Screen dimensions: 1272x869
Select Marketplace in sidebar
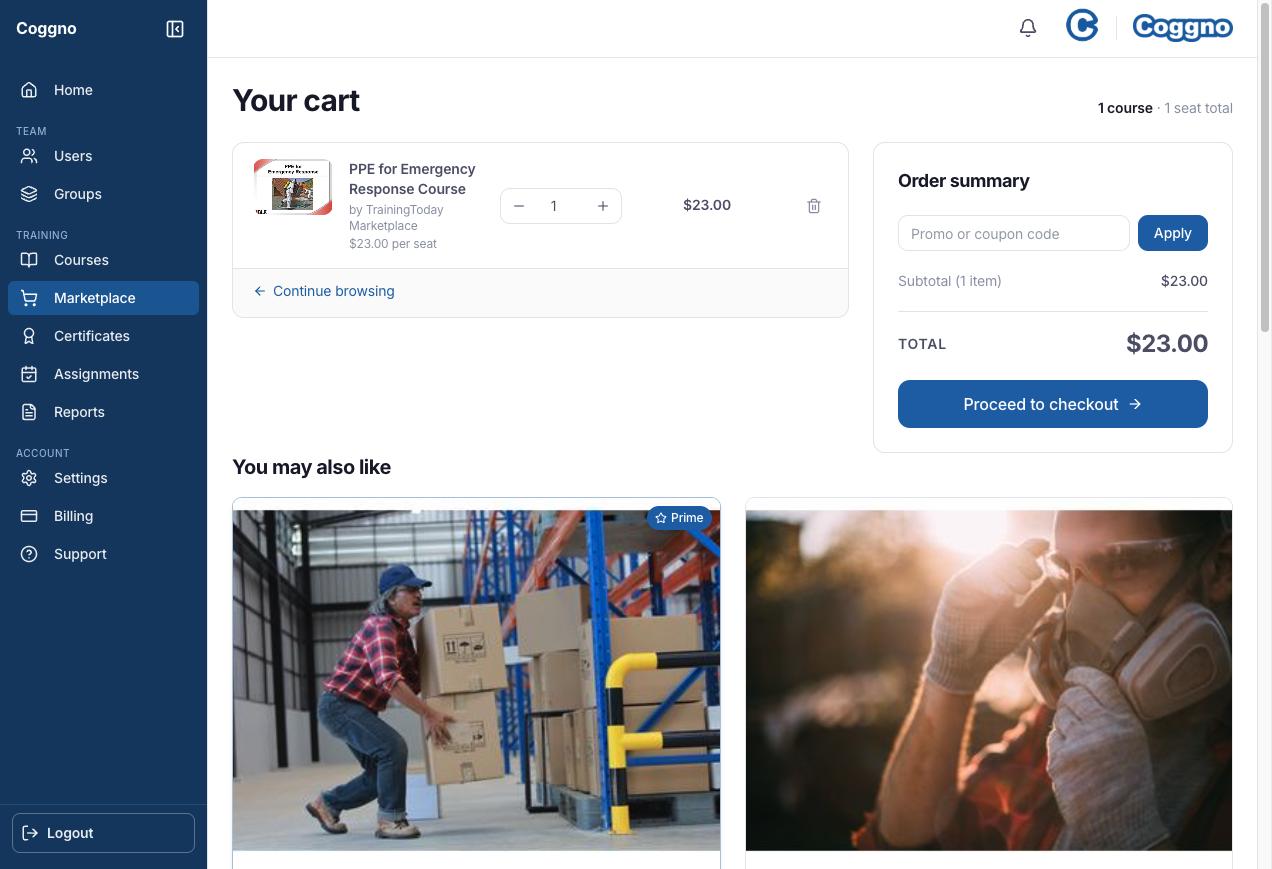pos(103,298)
